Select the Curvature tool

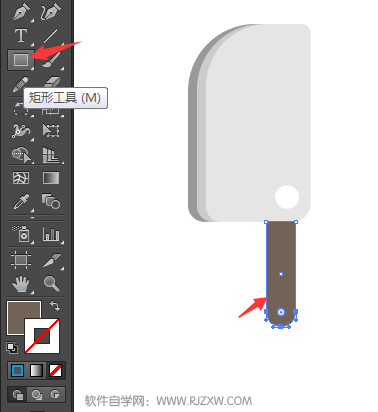point(51,12)
